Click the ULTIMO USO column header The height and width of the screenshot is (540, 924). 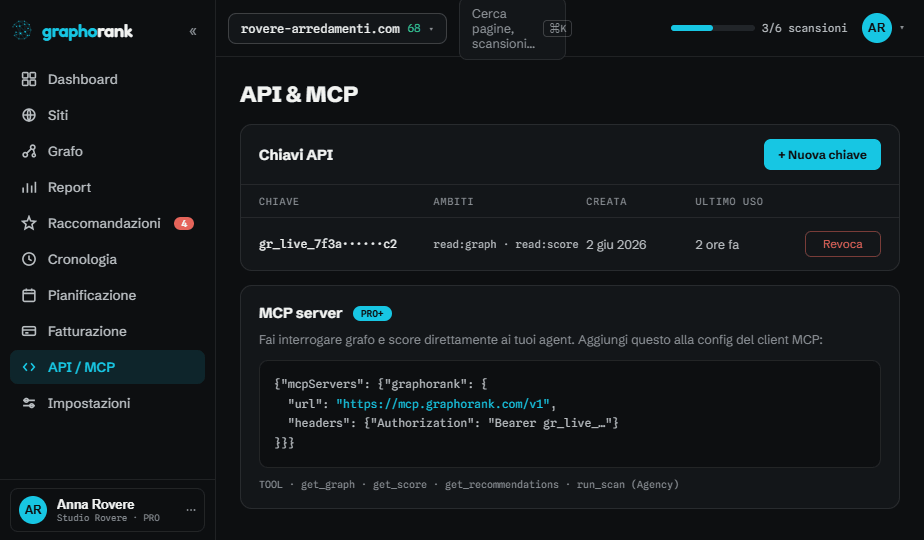click(x=729, y=202)
